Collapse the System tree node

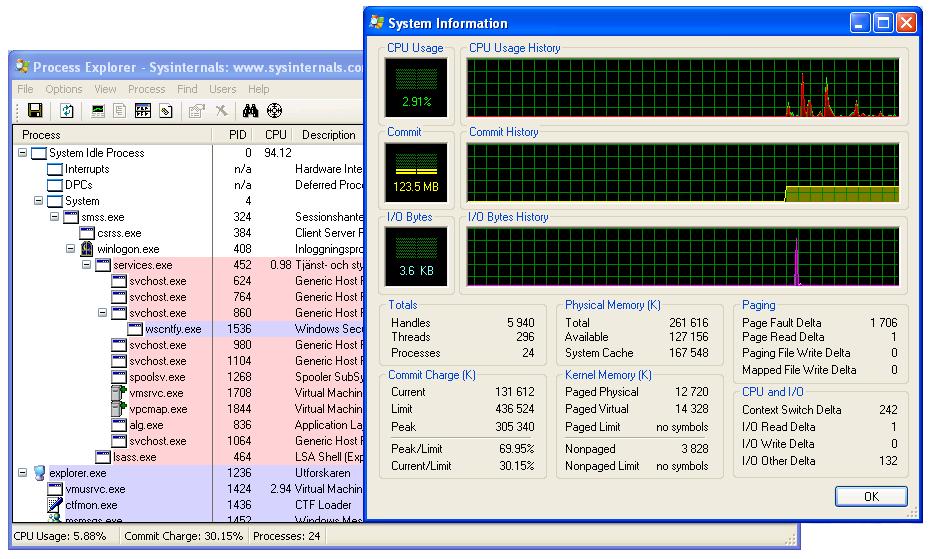(x=39, y=201)
